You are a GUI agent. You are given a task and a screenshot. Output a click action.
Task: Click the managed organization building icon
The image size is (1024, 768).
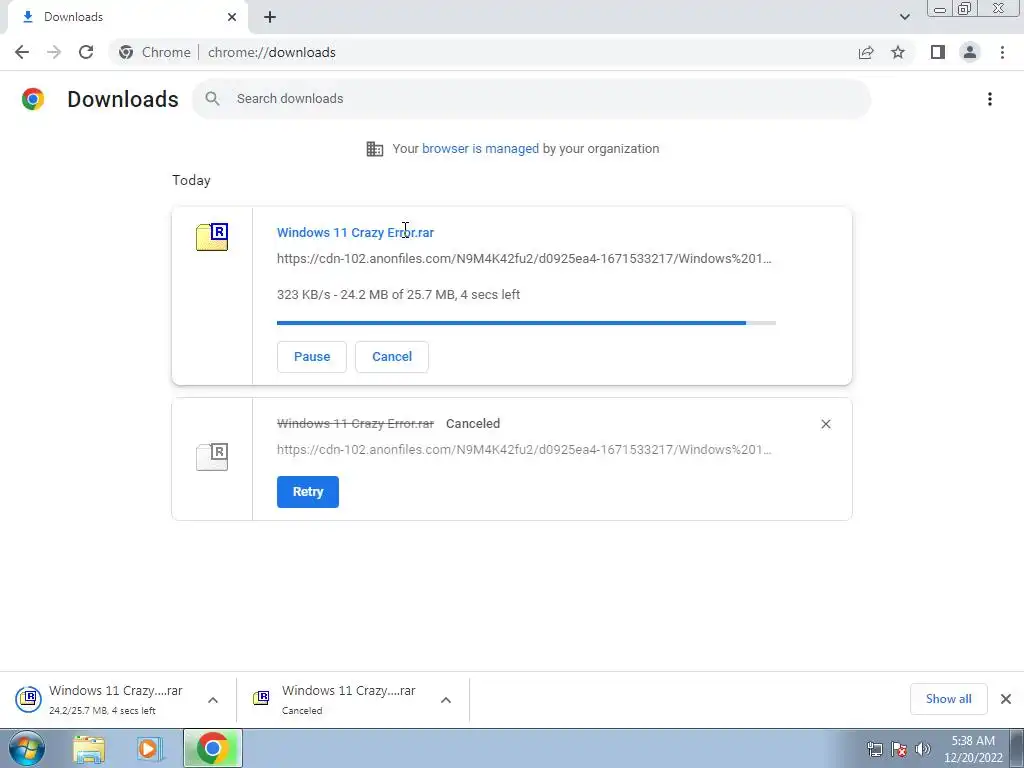[375, 149]
